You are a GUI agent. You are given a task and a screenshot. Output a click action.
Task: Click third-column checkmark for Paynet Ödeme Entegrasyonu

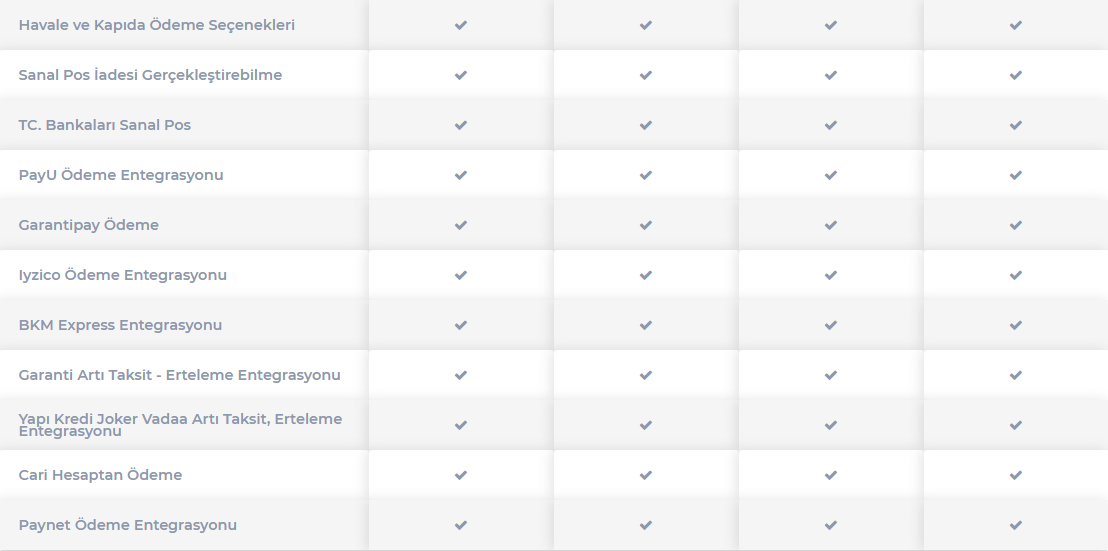click(x=831, y=525)
